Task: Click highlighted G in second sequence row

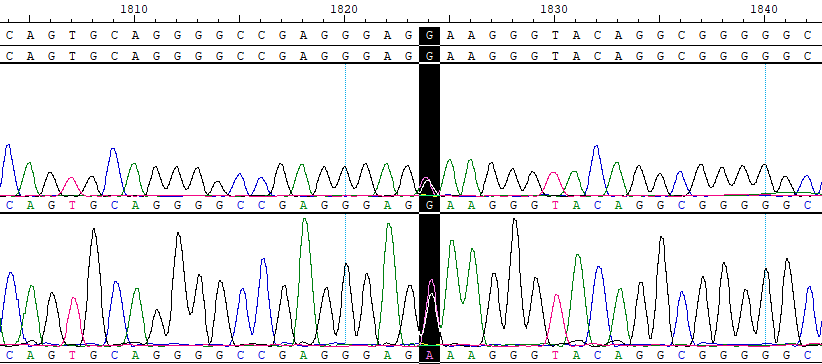Action: coord(429,55)
